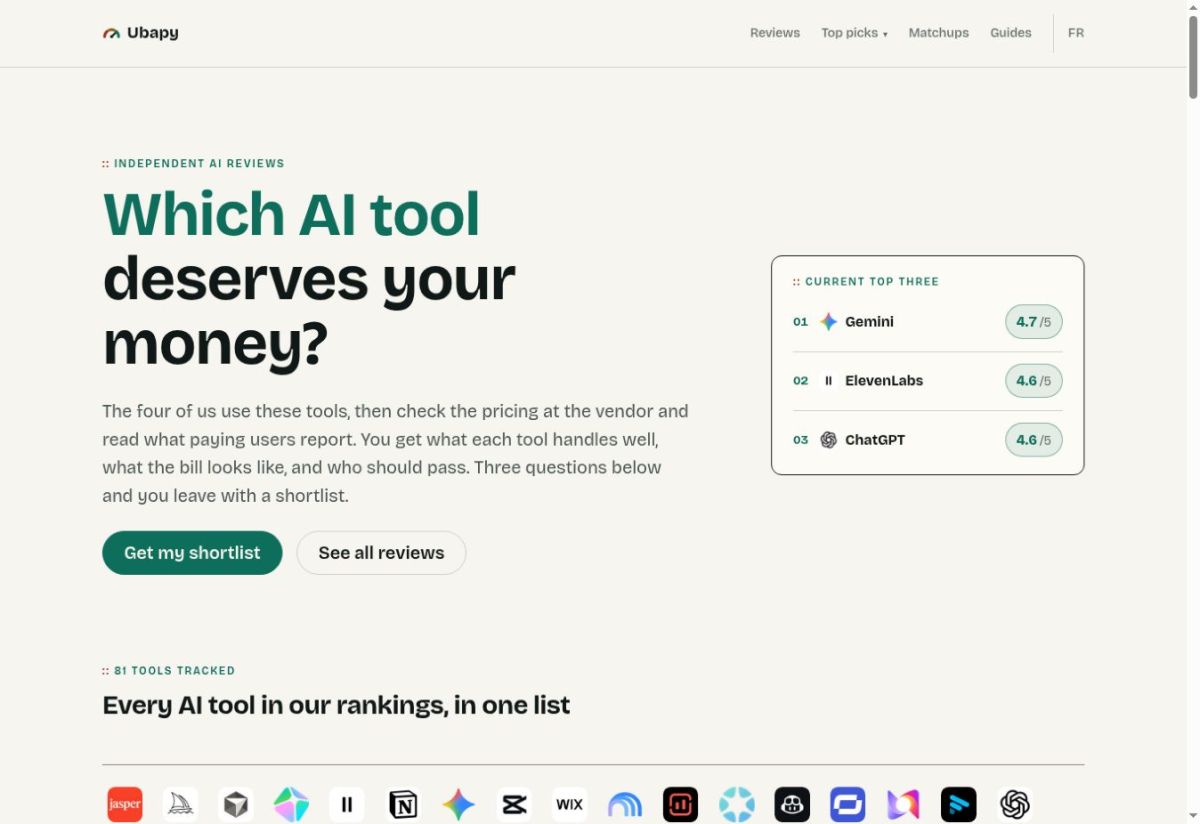Open the Gemini entry in the top three

pos(927,322)
